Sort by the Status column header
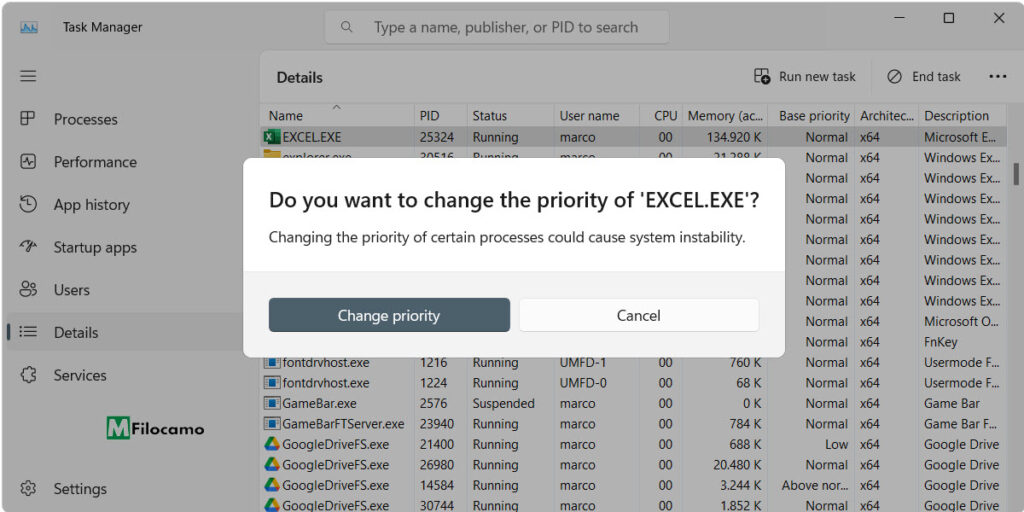 (x=511, y=116)
